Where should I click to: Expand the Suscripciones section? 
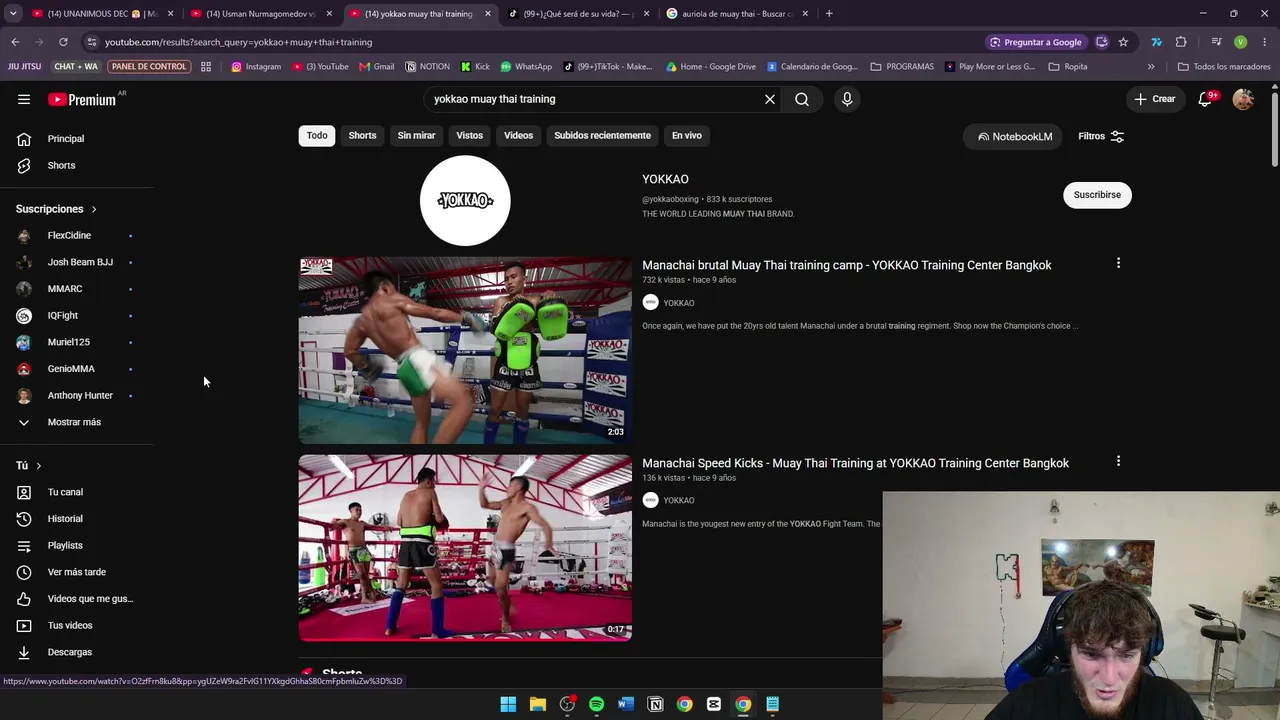coord(56,209)
